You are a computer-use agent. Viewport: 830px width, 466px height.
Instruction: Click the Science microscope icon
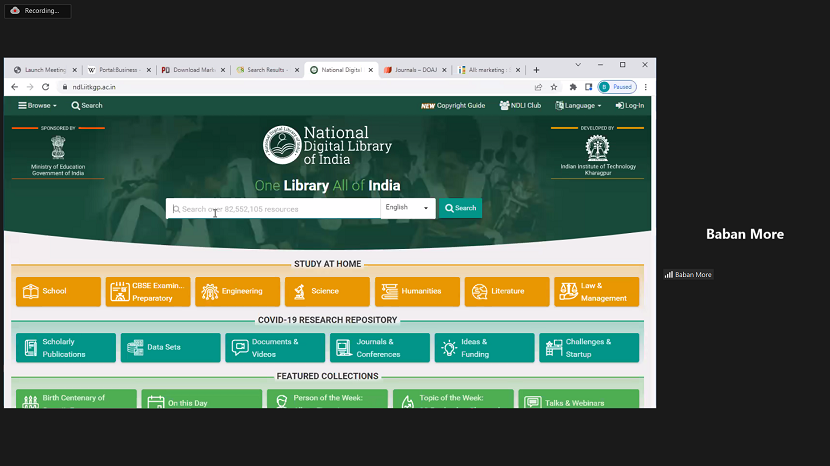pos(299,291)
